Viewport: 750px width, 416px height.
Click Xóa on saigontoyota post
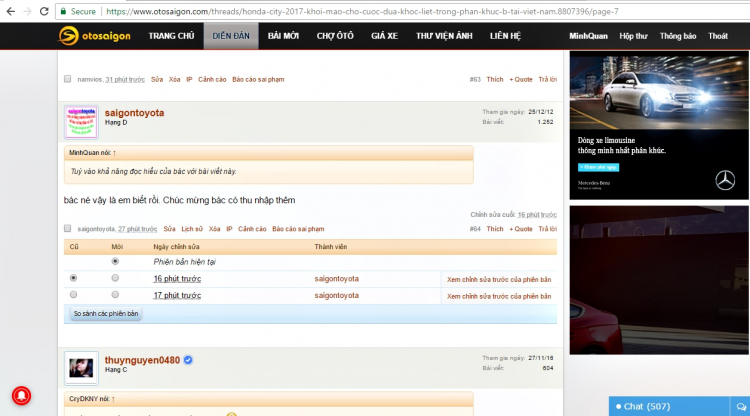click(214, 229)
